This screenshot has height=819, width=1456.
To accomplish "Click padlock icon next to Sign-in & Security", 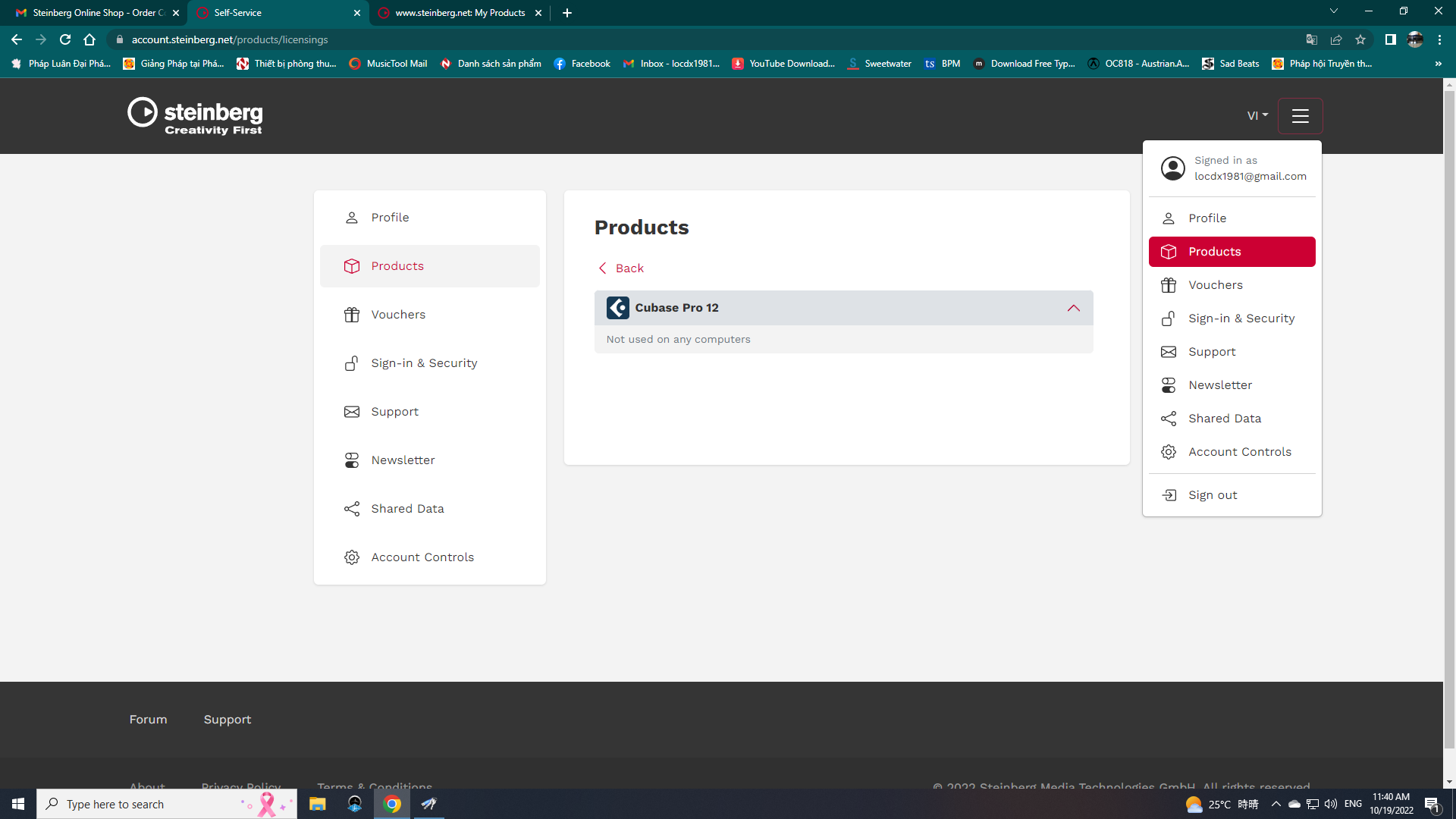I will click(352, 363).
